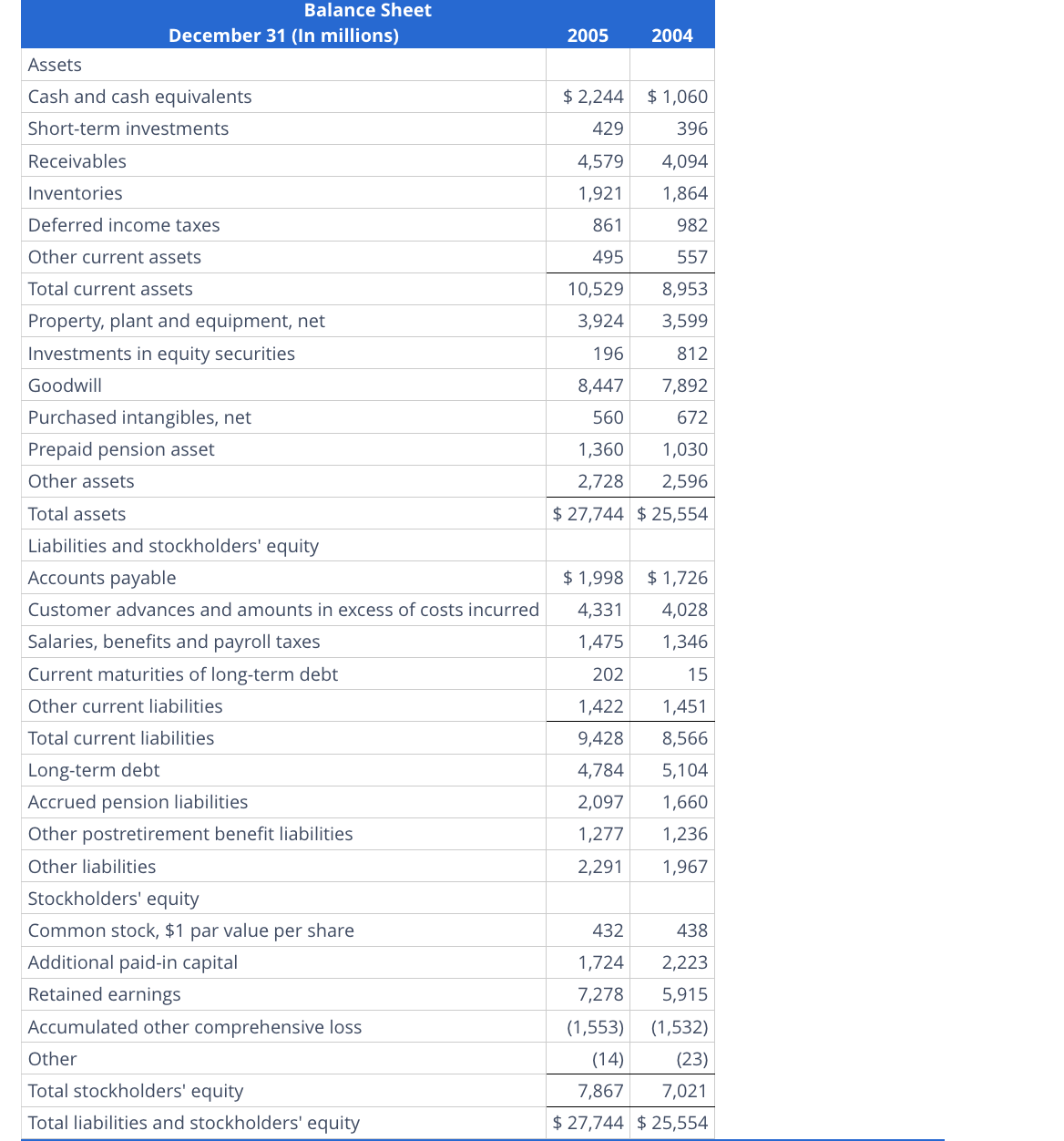Click the Total current assets row
1064x1141 pixels.
point(110,288)
